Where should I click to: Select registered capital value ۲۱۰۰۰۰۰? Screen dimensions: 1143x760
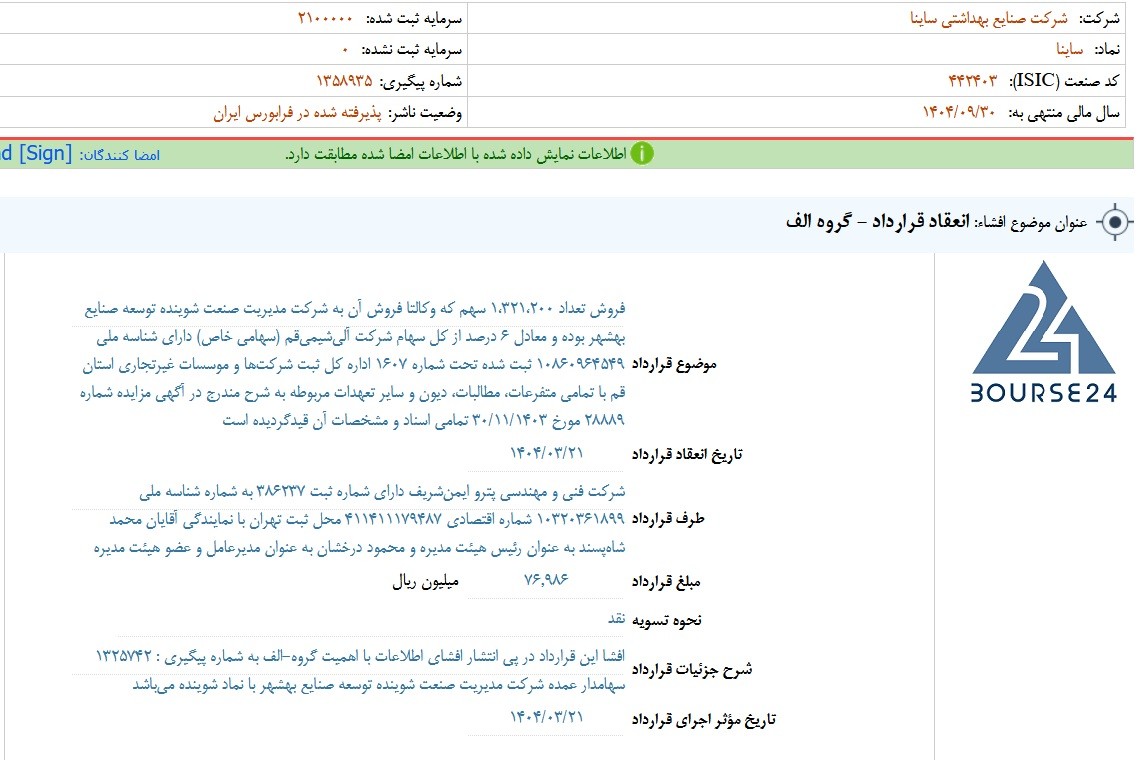coord(325,18)
